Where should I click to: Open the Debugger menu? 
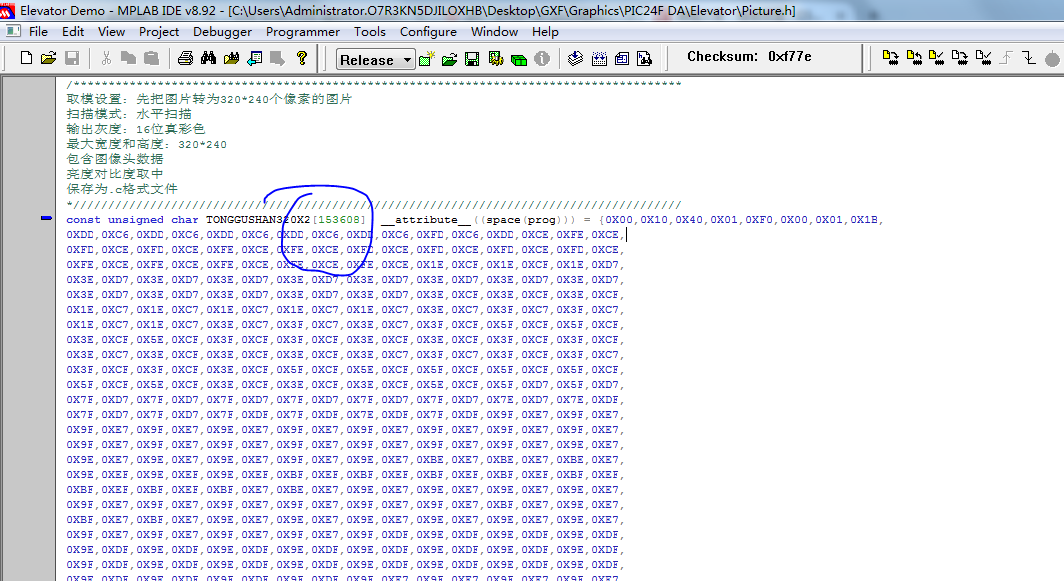tap(222, 32)
